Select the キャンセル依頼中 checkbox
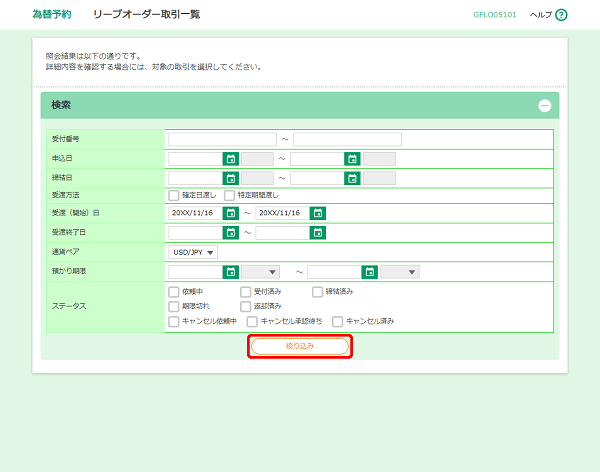The image size is (600, 472). [174, 321]
